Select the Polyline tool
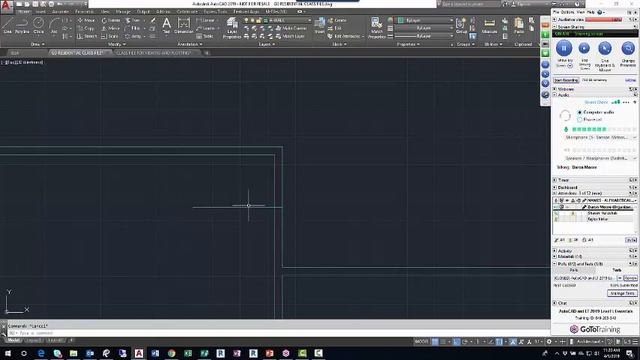 click(x=22, y=26)
